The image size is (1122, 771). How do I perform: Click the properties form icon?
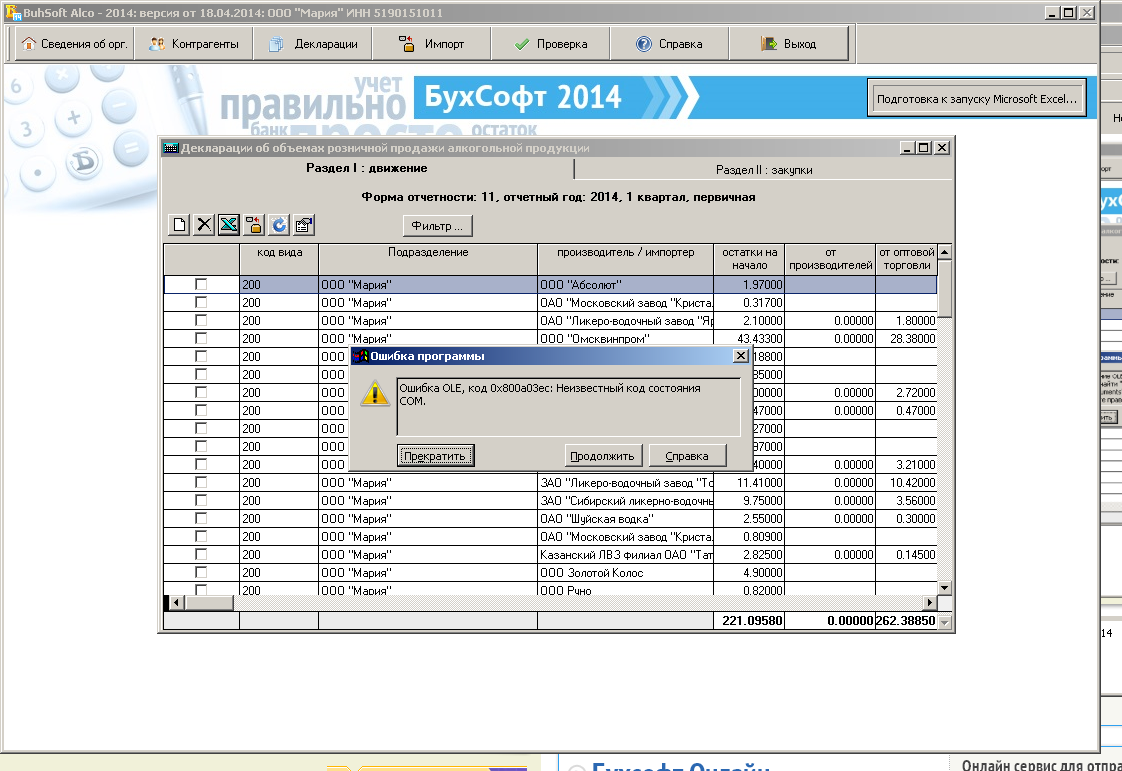pos(304,225)
